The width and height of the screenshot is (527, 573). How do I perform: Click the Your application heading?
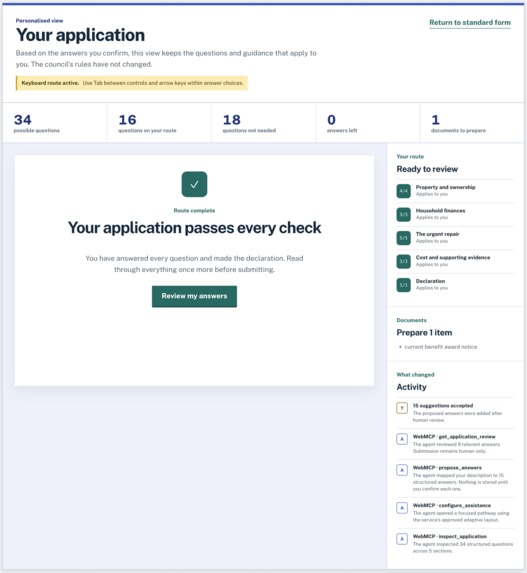80,35
